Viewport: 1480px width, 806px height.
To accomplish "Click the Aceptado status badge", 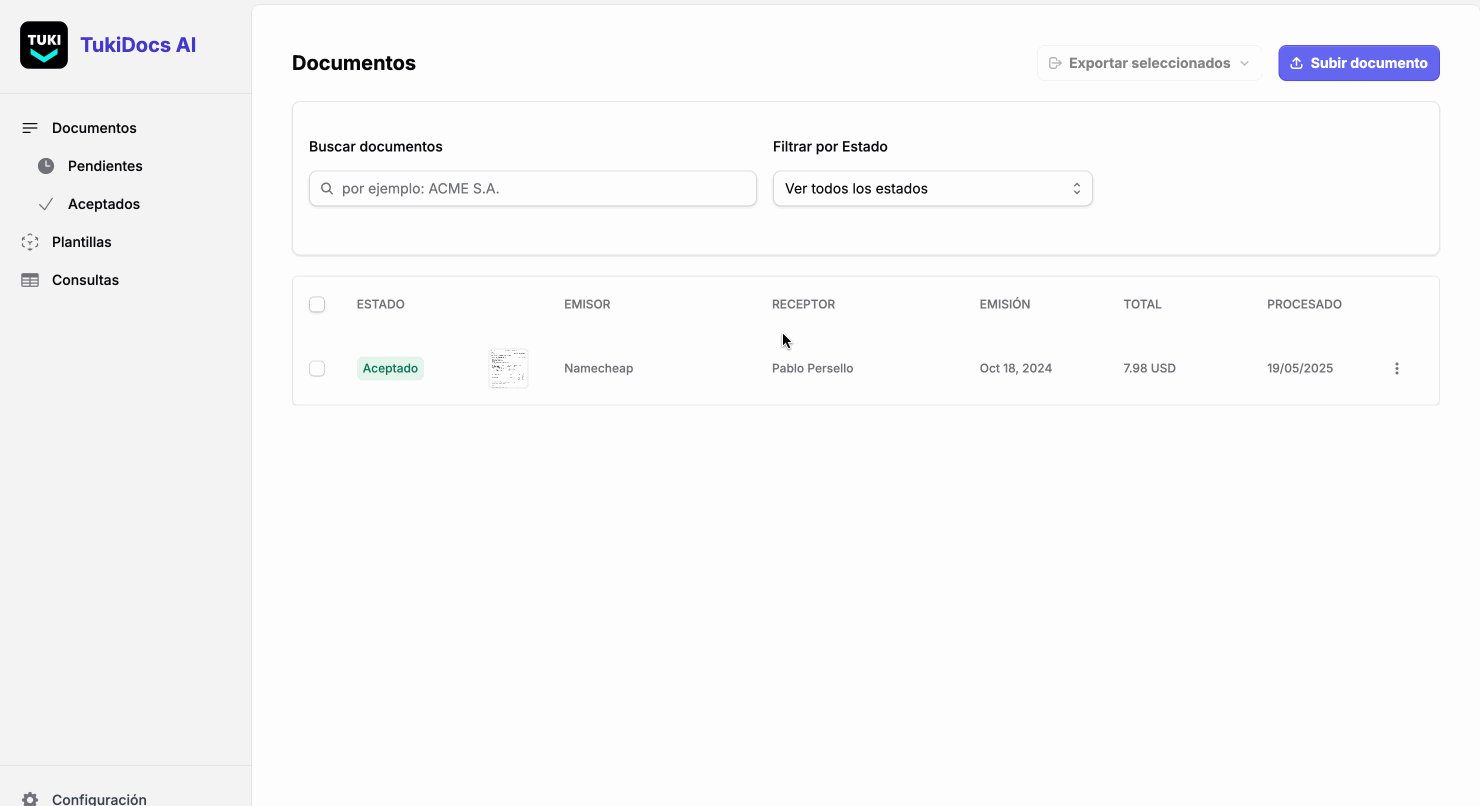I will tap(390, 368).
